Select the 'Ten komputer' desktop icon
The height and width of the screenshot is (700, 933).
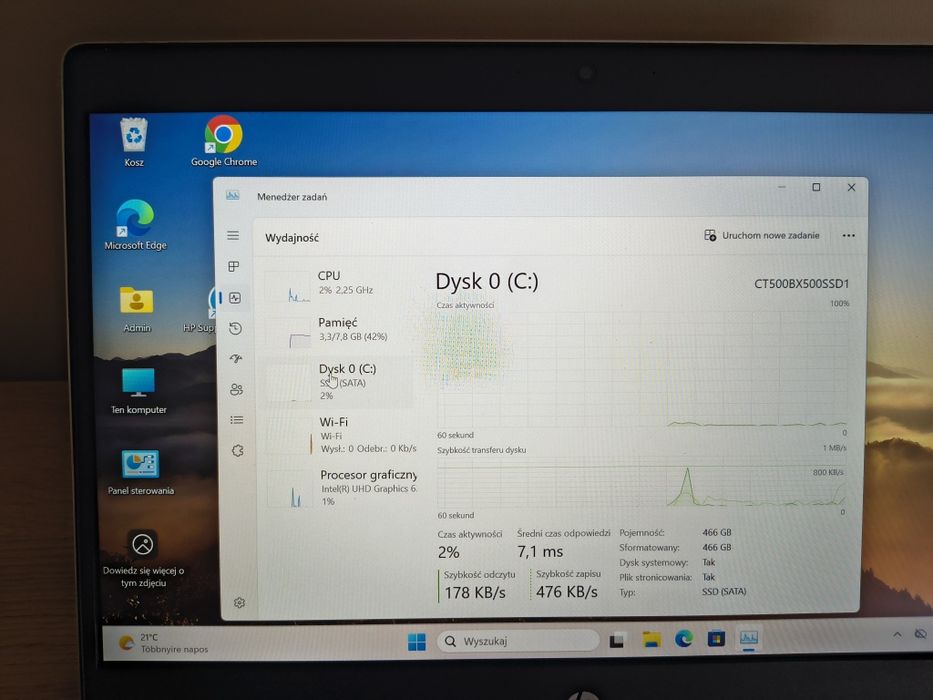(138, 390)
